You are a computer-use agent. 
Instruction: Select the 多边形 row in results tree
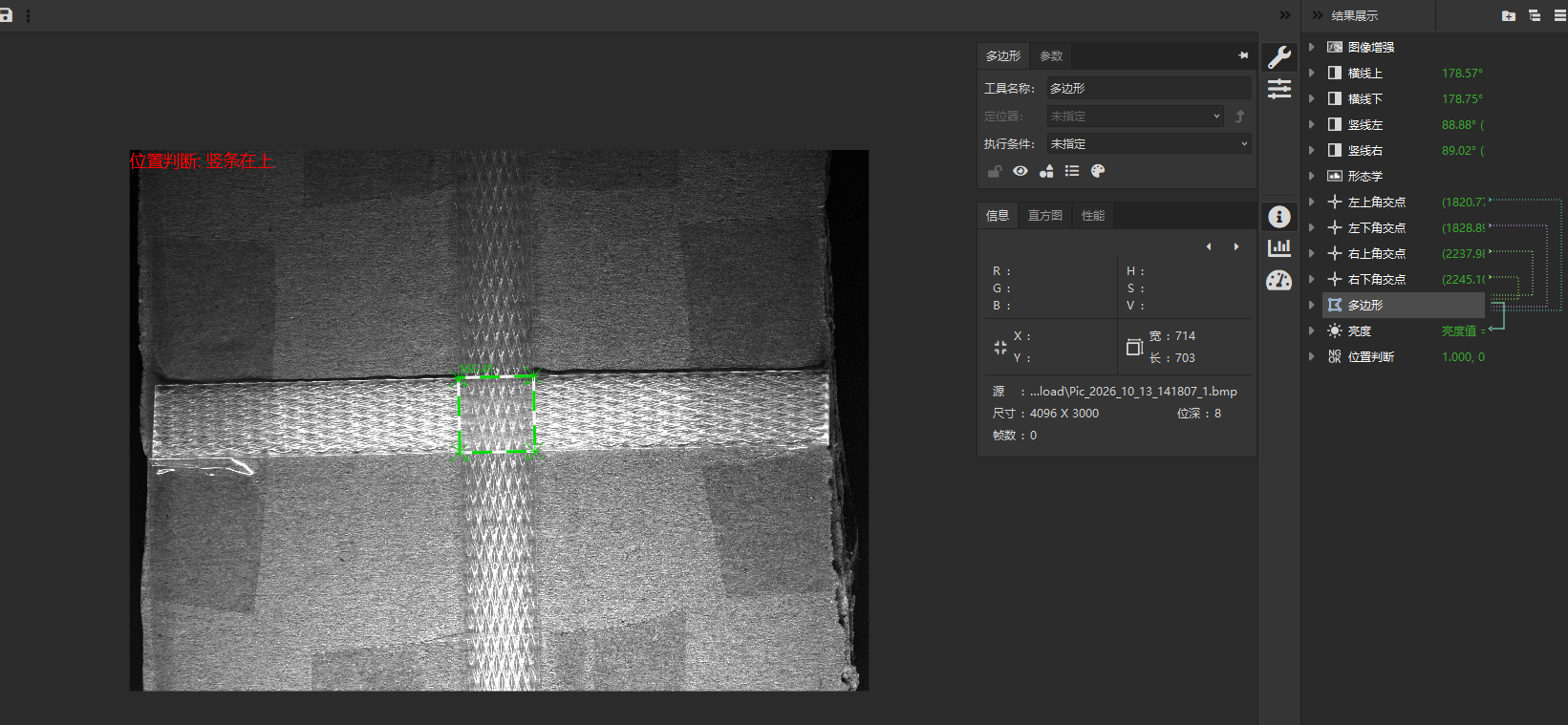[x=1404, y=305]
